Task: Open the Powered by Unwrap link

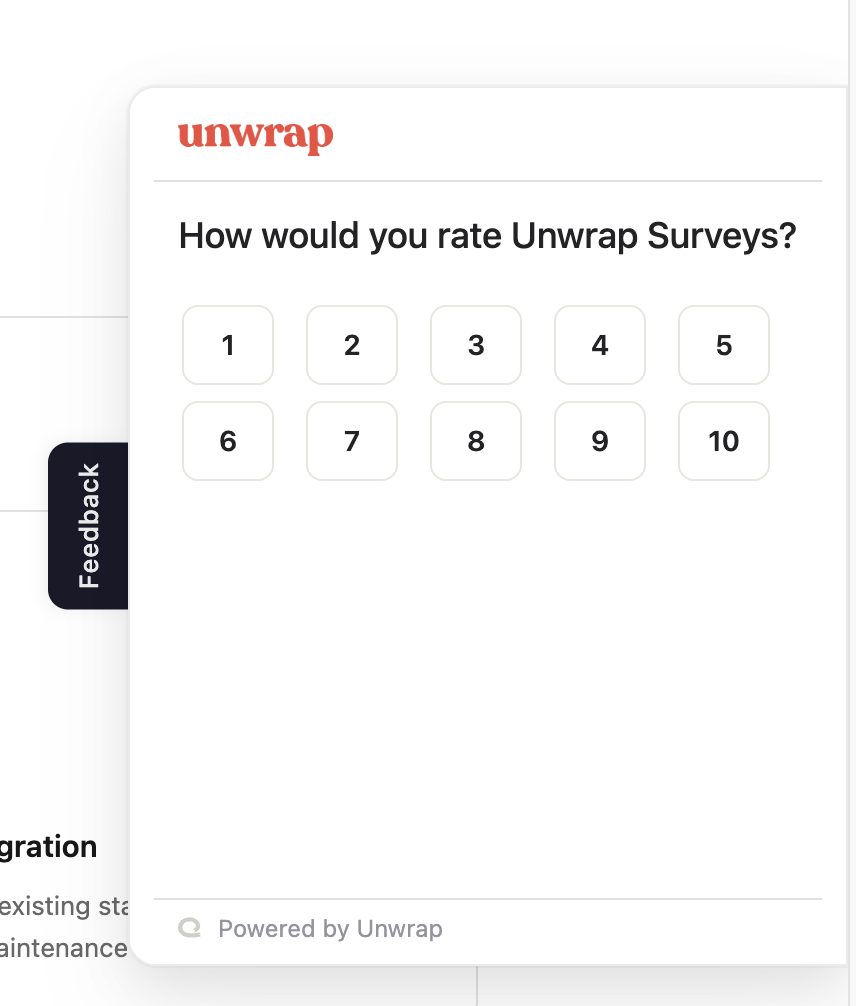Action: 330,929
